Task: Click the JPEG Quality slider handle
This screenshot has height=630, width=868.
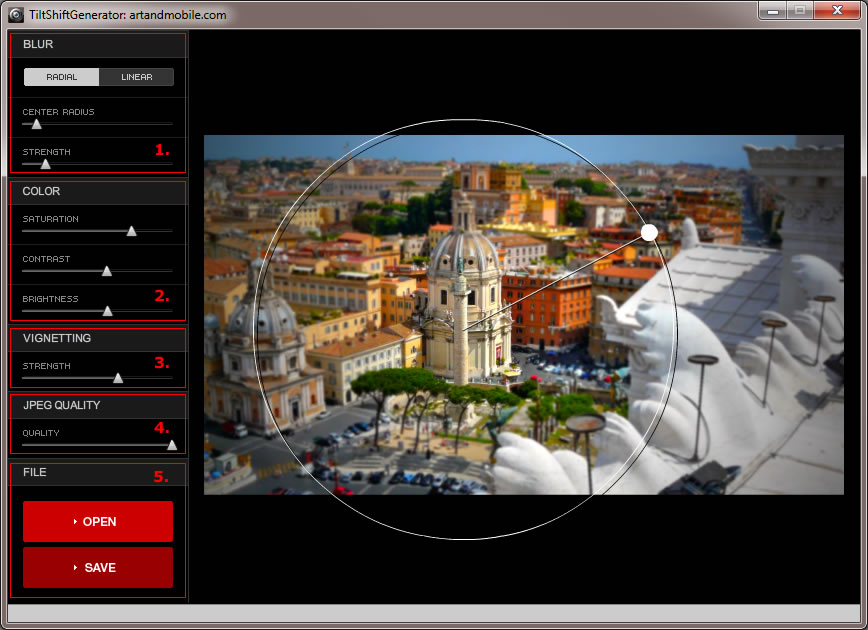Action: [171, 445]
